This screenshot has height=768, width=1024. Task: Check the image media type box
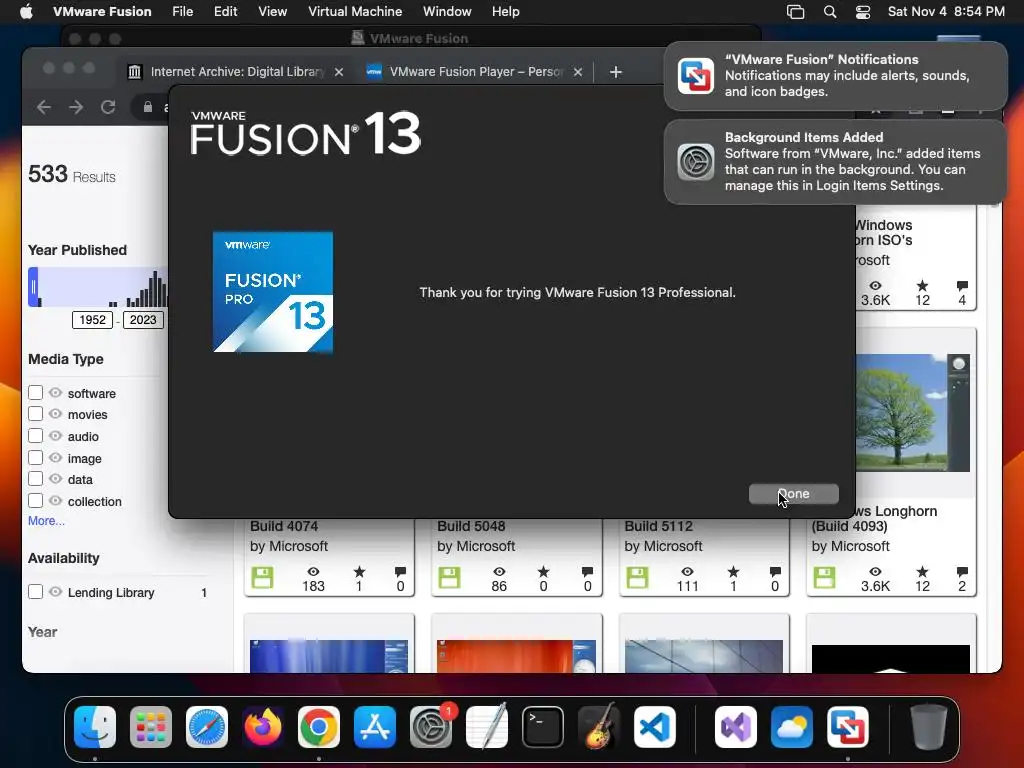click(x=35, y=457)
